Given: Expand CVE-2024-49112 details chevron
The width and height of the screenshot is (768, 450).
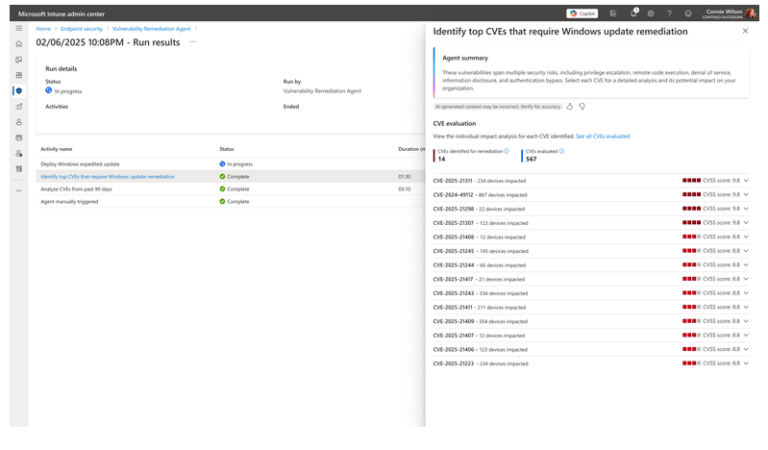Looking at the screenshot, I should (746, 194).
